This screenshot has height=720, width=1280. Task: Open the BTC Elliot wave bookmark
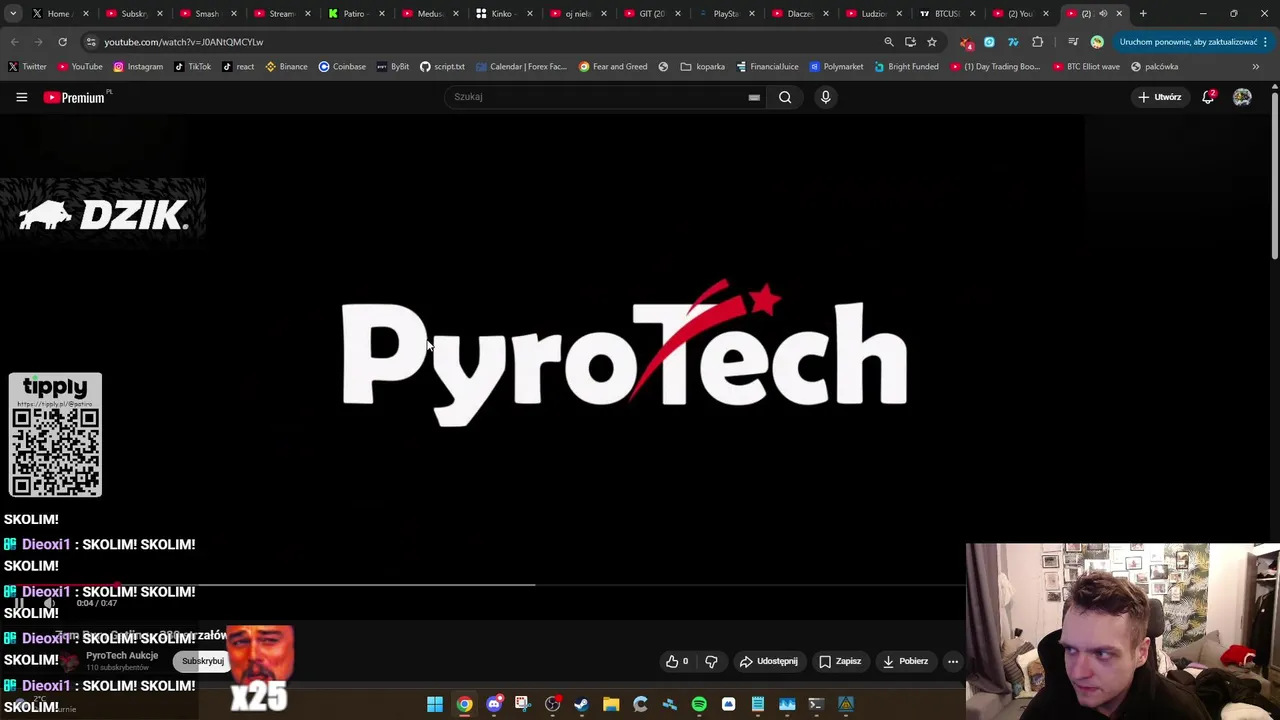pos(1086,67)
